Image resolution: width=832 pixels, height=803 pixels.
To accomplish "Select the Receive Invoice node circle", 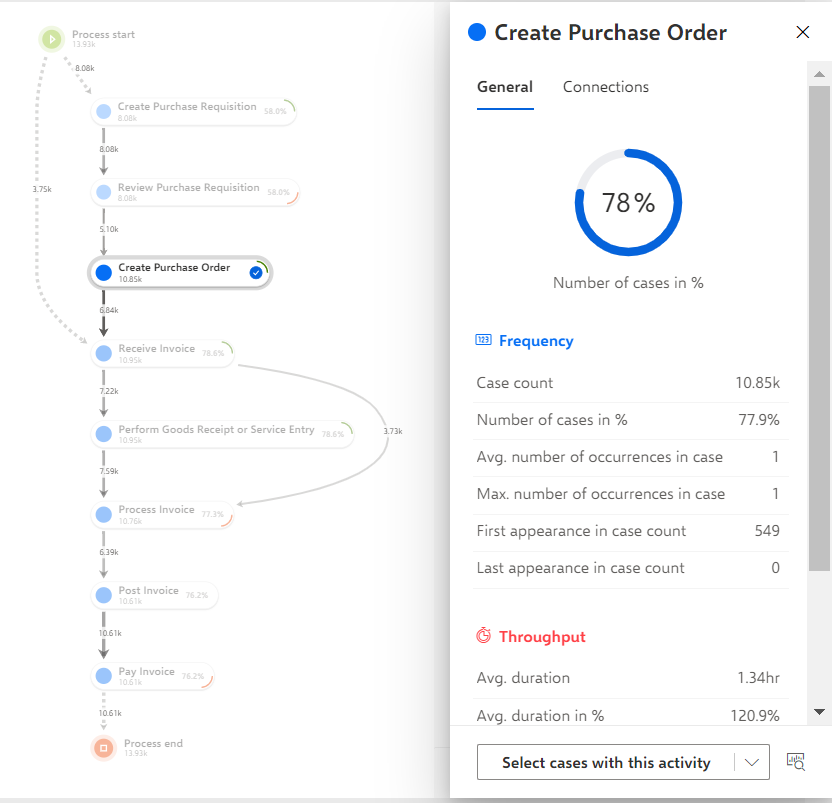I will pyautogui.click(x=103, y=353).
